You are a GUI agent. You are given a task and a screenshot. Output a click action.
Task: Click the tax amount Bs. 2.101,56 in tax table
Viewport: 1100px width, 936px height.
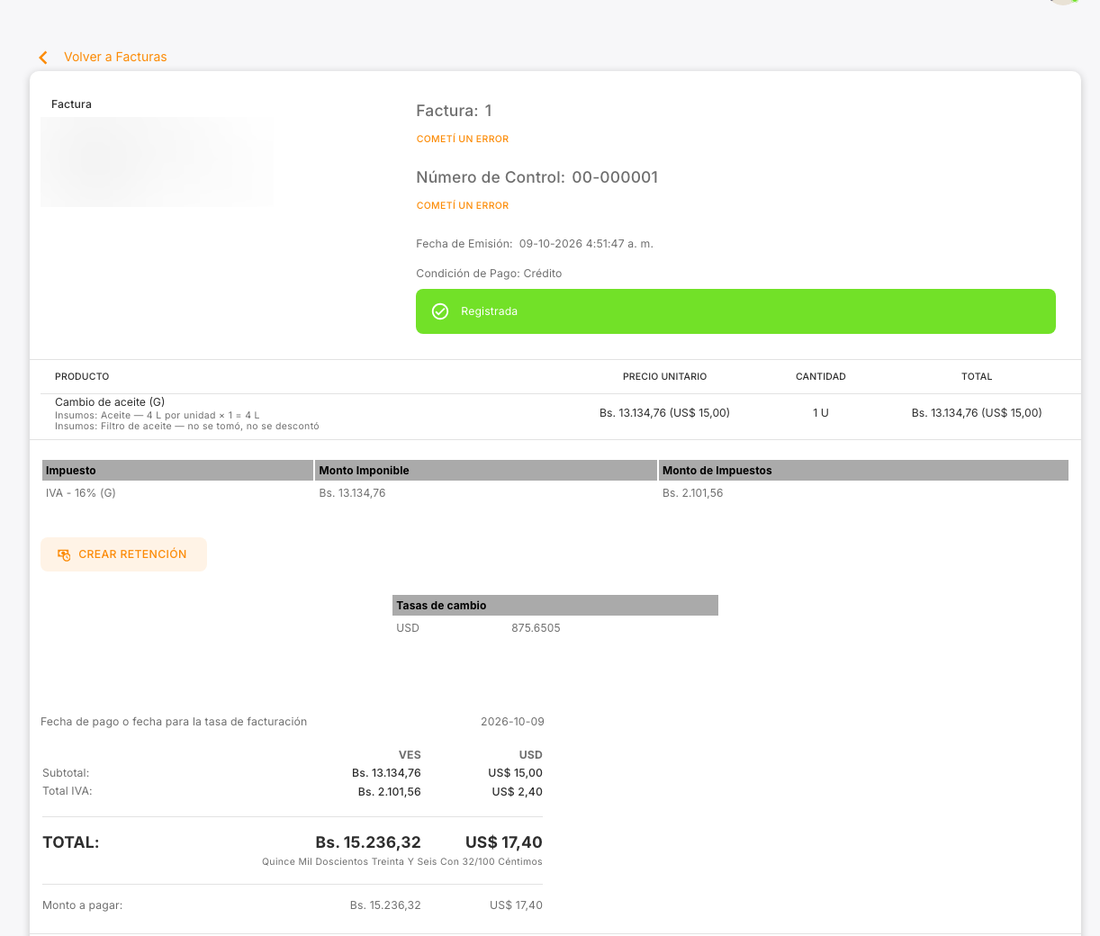[x=692, y=493]
